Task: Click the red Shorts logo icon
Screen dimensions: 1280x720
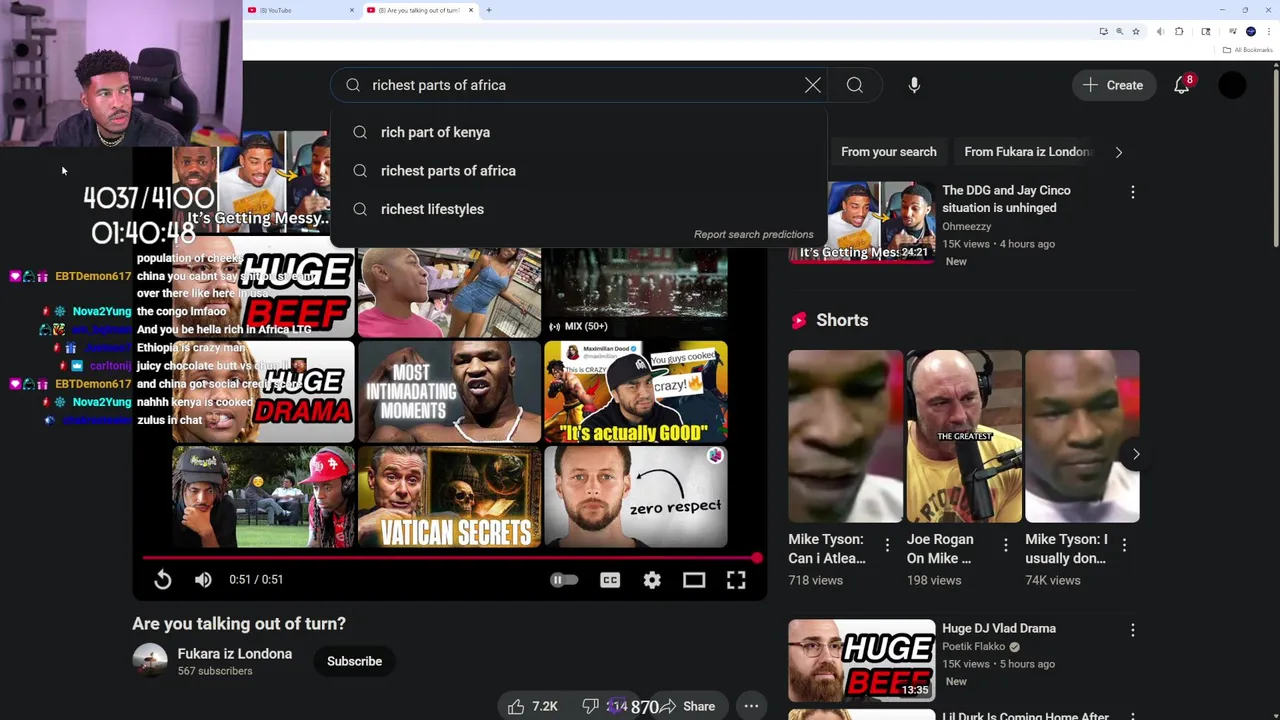Action: coord(799,320)
